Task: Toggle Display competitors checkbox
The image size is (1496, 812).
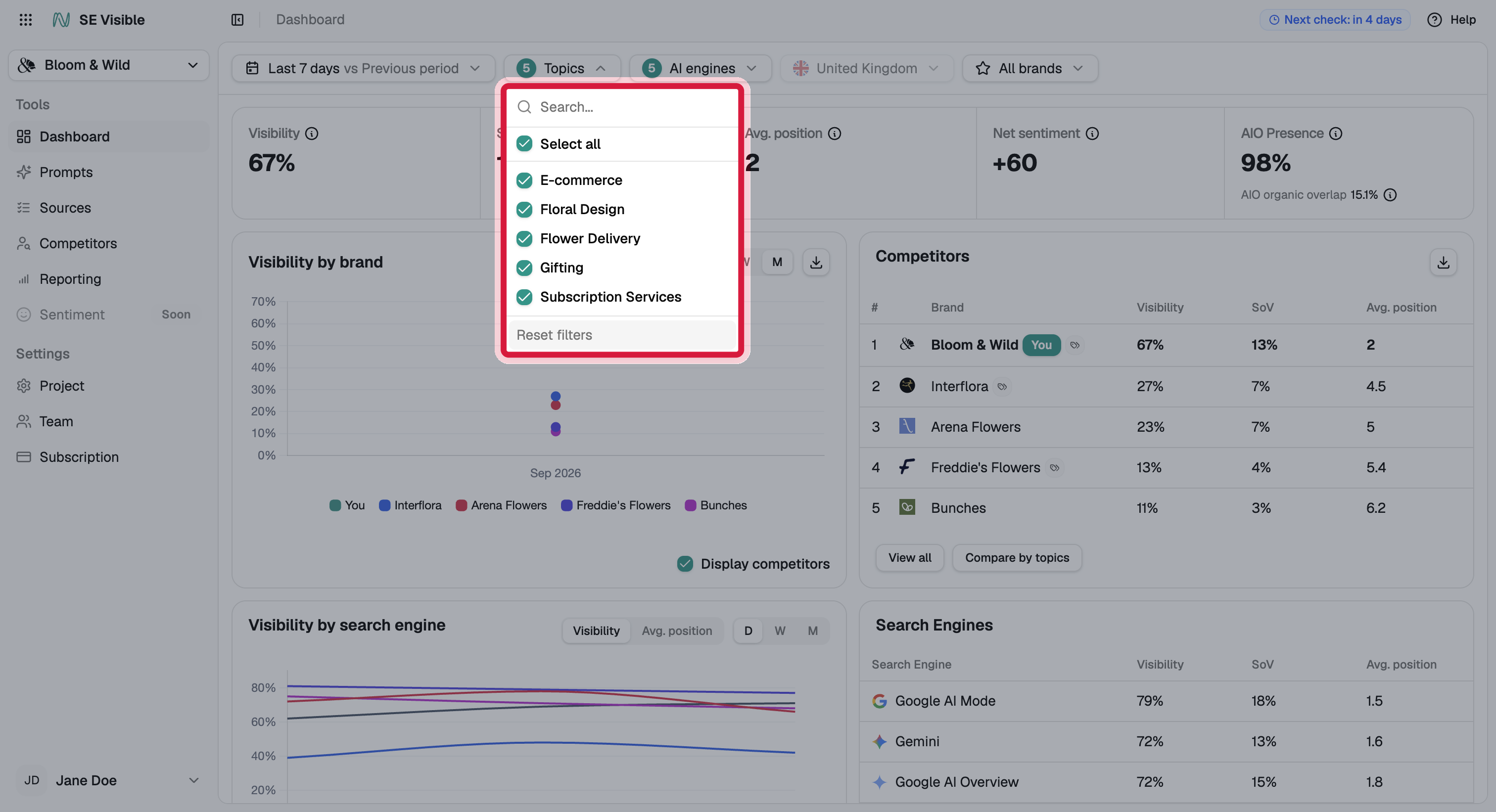Action: [685, 564]
